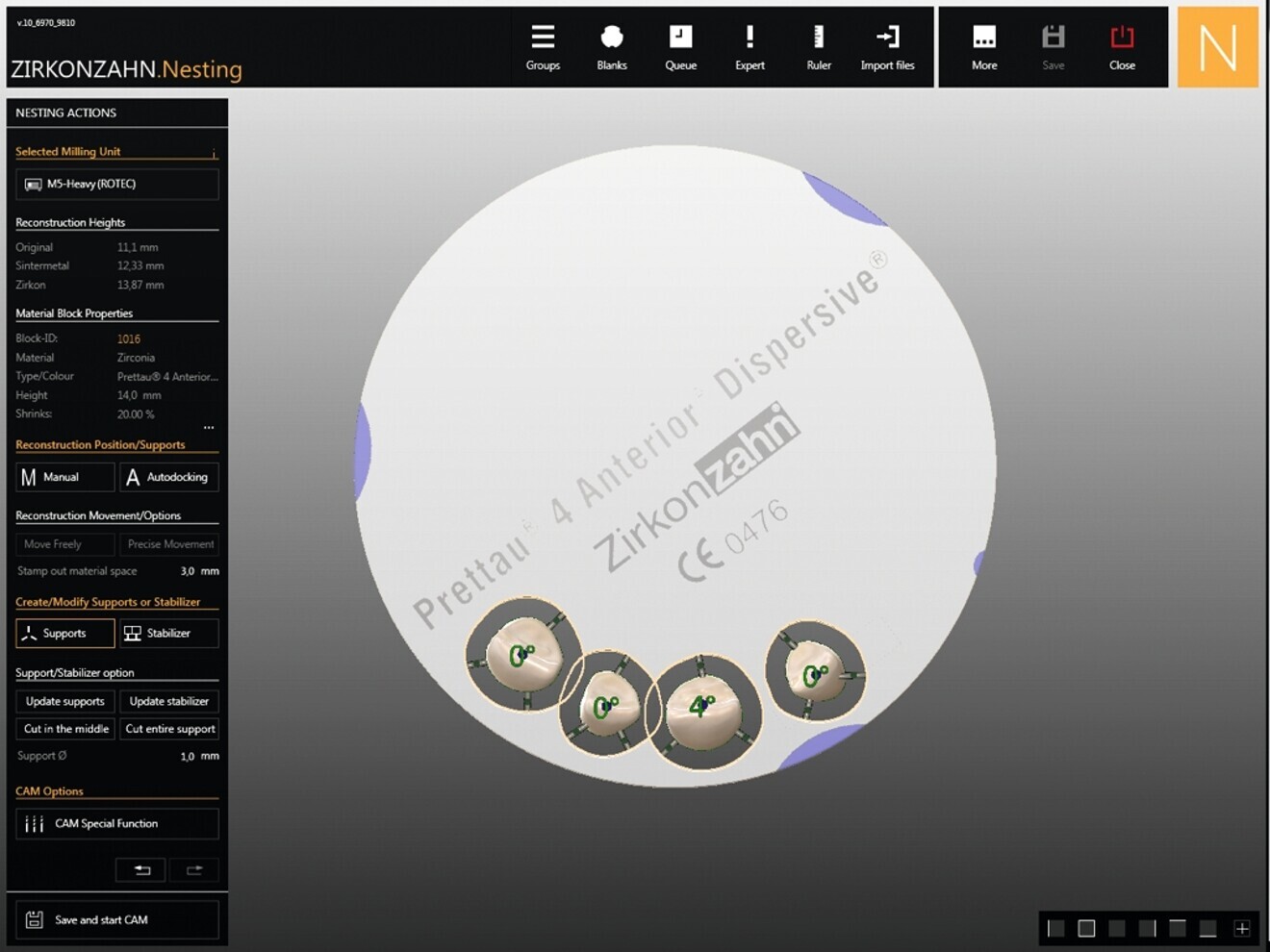Click Save and start CAM

tap(116, 920)
